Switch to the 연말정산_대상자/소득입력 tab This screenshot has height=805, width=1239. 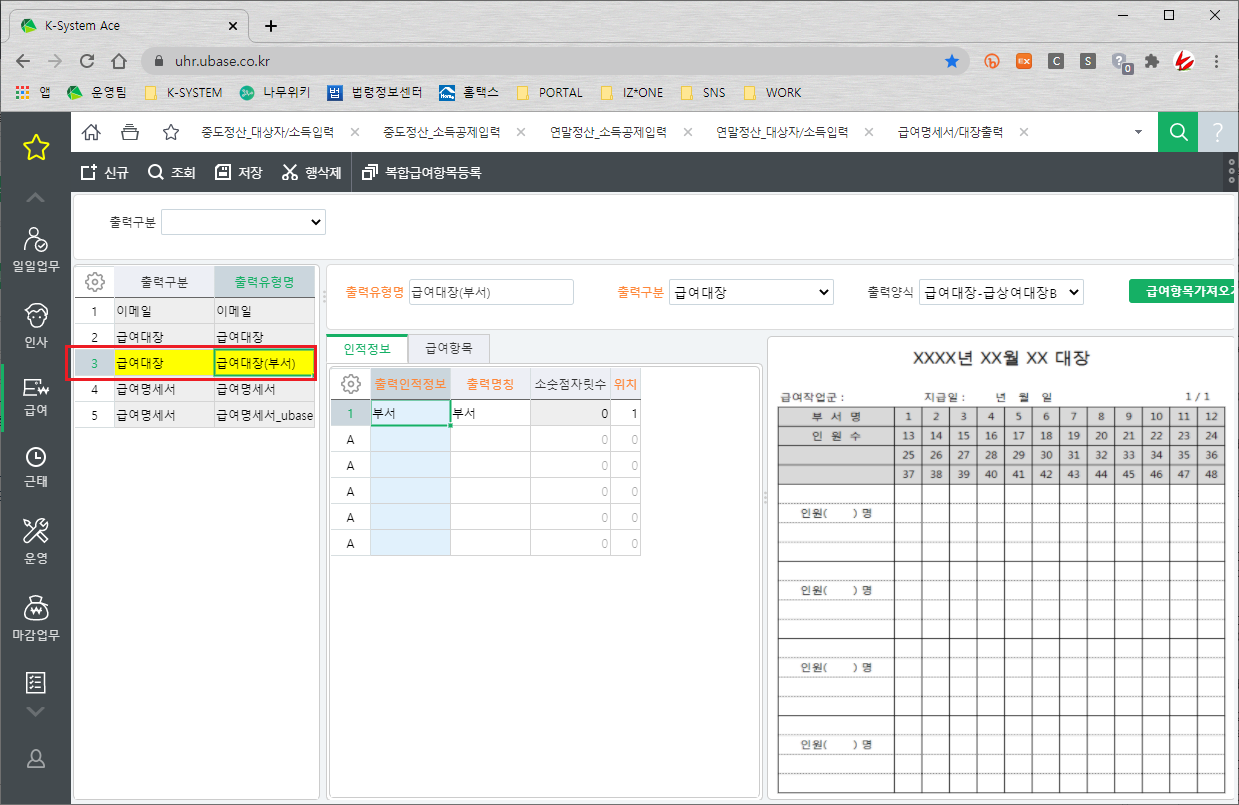point(782,132)
